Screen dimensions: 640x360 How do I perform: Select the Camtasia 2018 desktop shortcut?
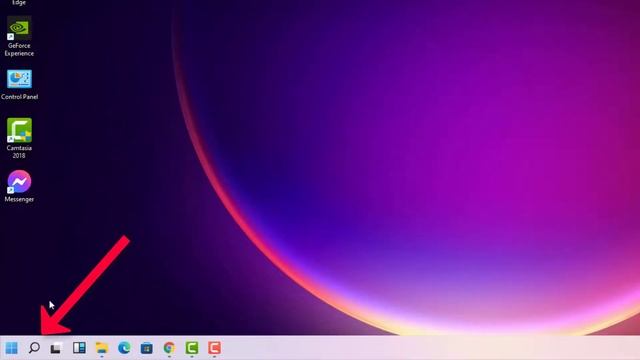pos(19,138)
